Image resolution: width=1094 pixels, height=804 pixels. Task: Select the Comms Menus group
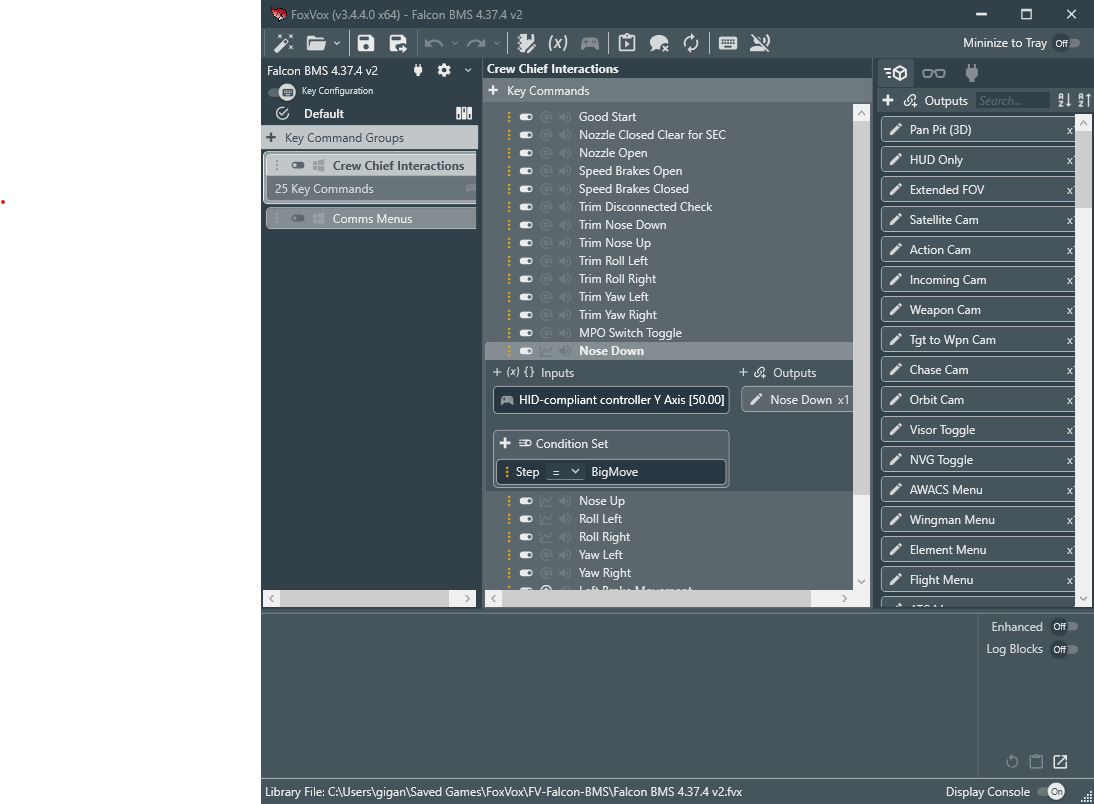(371, 218)
